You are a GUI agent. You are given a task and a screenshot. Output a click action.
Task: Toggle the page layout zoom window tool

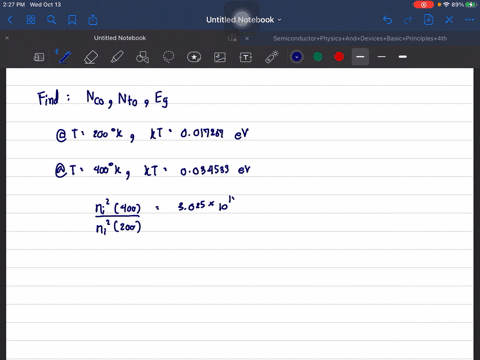point(39,57)
